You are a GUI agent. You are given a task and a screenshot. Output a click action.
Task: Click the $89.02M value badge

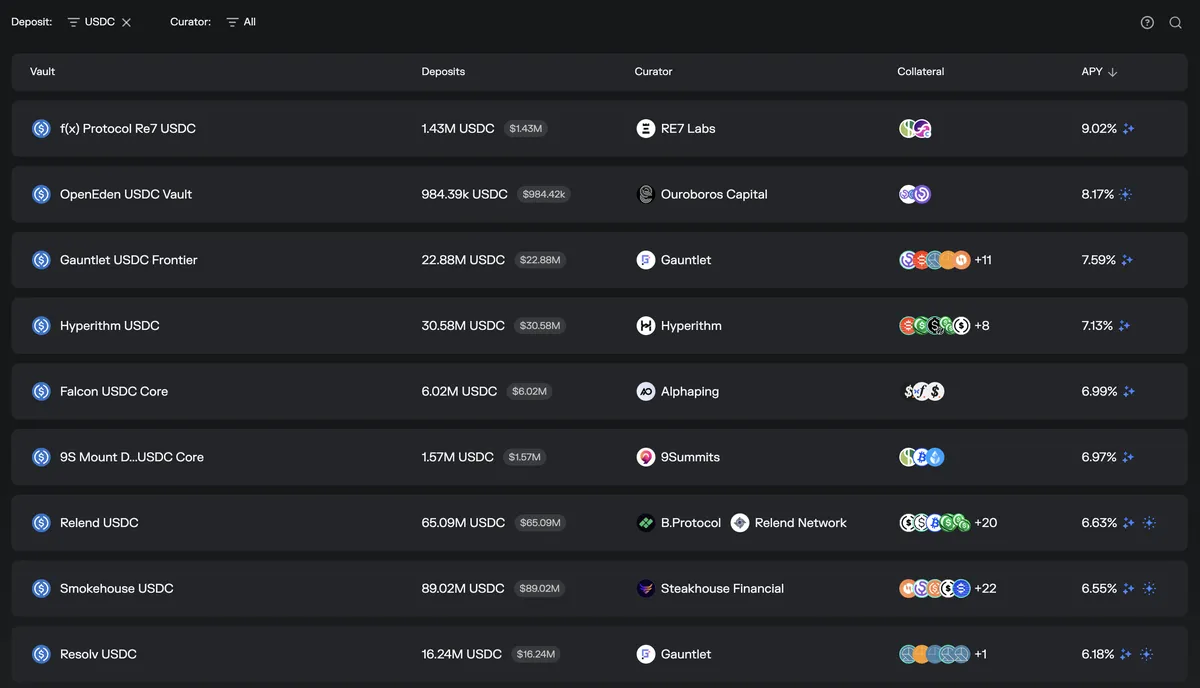540,589
